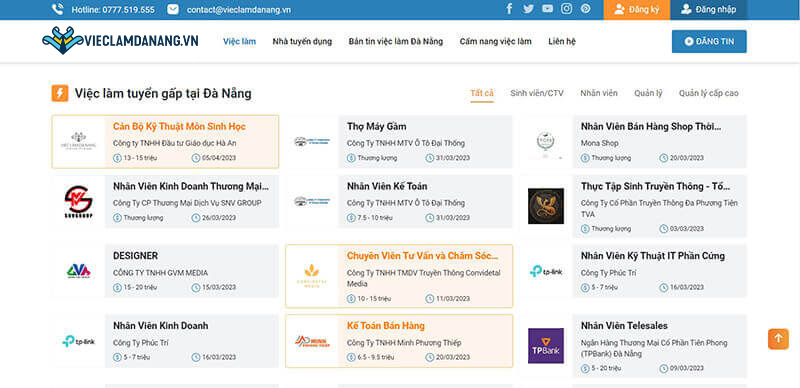Image resolution: width=800 pixels, height=388 pixels.
Task: Select the Sinh viên/CTV filter tab
Action: (x=537, y=93)
